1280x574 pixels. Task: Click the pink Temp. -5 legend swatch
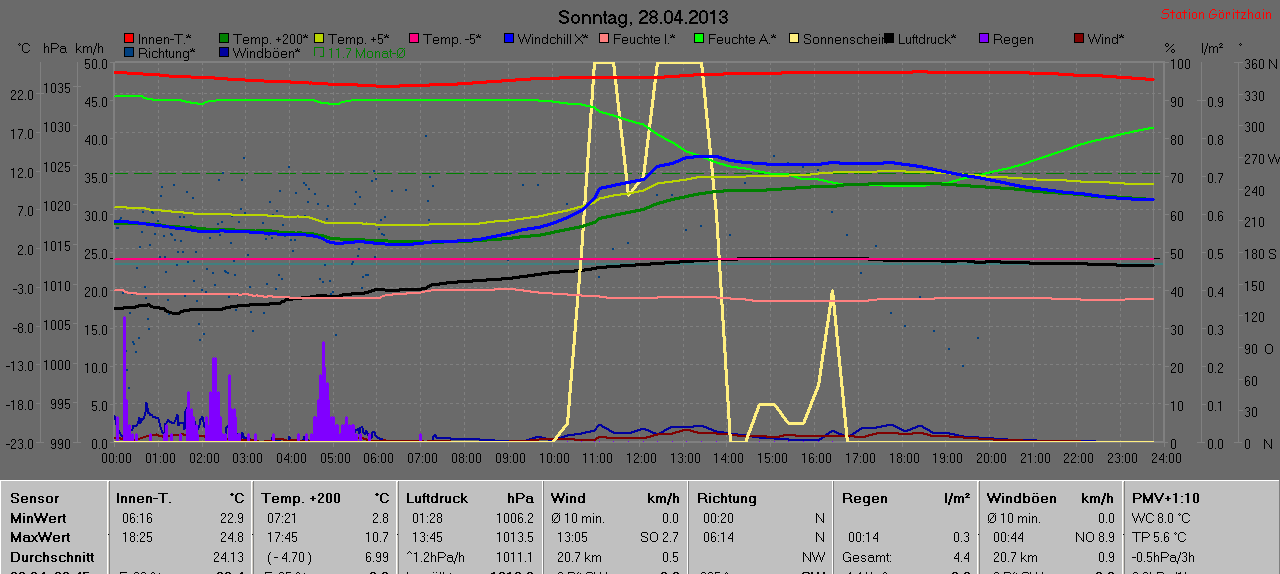(x=414, y=39)
